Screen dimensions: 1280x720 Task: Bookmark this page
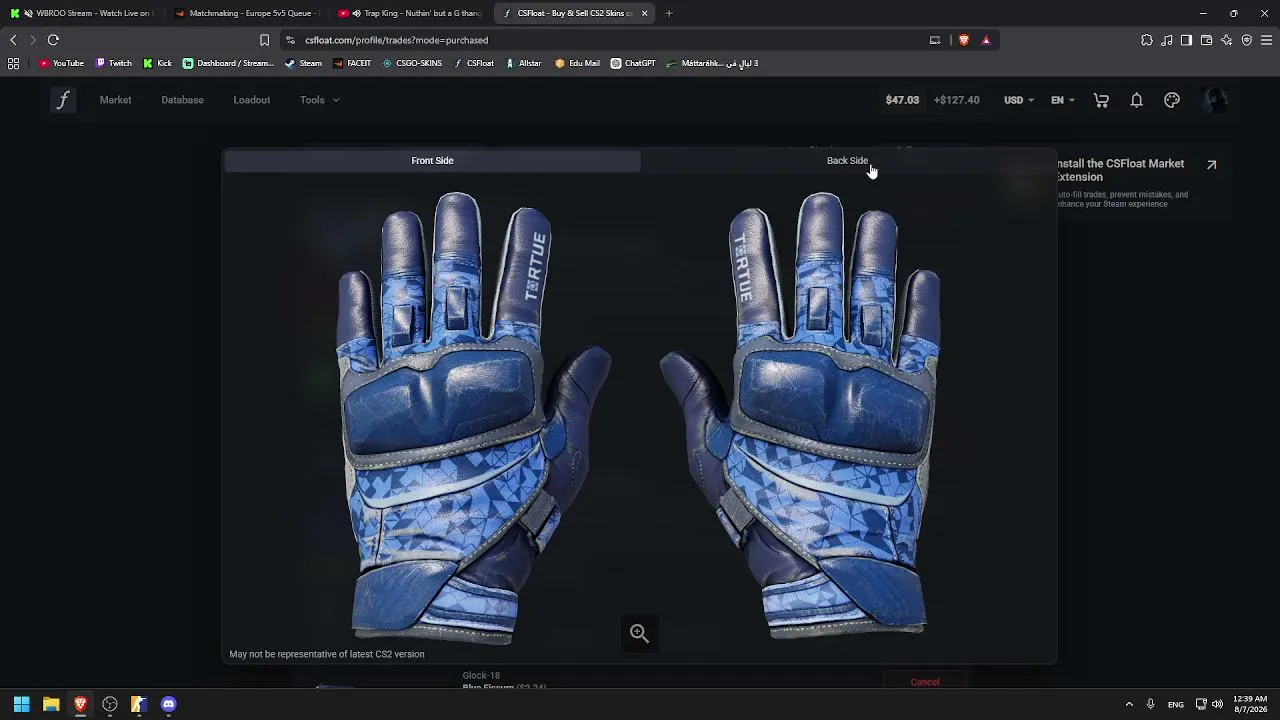coord(264,40)
